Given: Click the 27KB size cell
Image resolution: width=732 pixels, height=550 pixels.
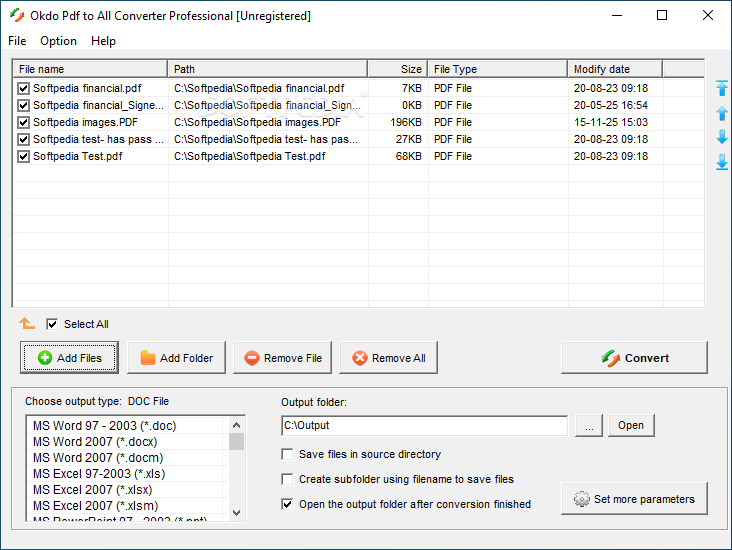Looking at the screenshot, I should [x=398, y=139].
